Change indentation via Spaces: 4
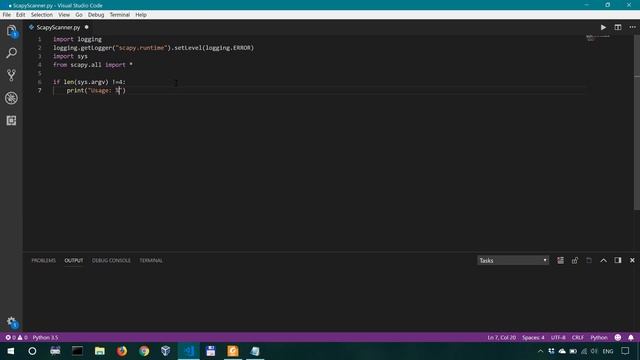 533,338
